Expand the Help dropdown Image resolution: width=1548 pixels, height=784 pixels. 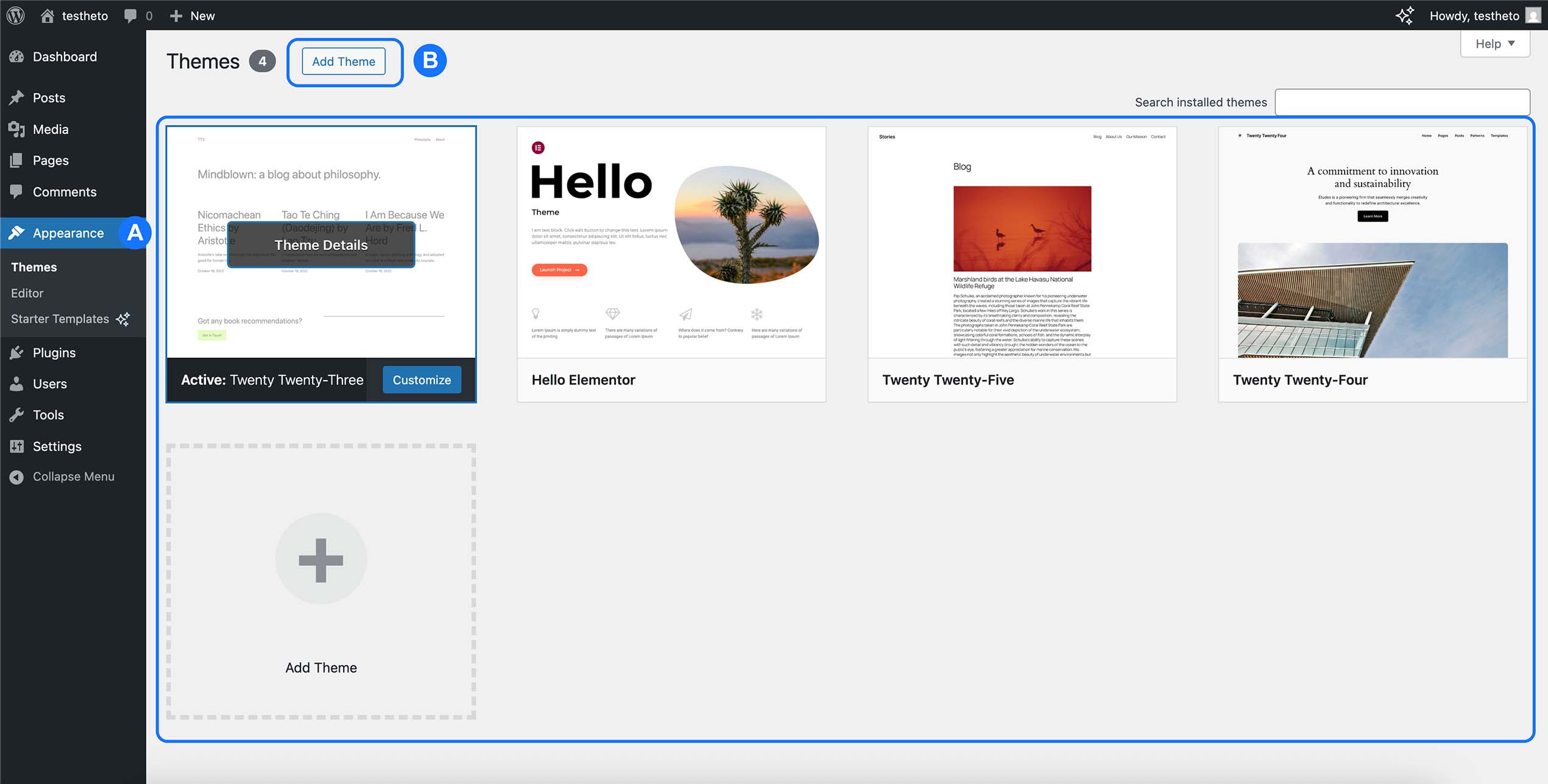coord(1494,44)
